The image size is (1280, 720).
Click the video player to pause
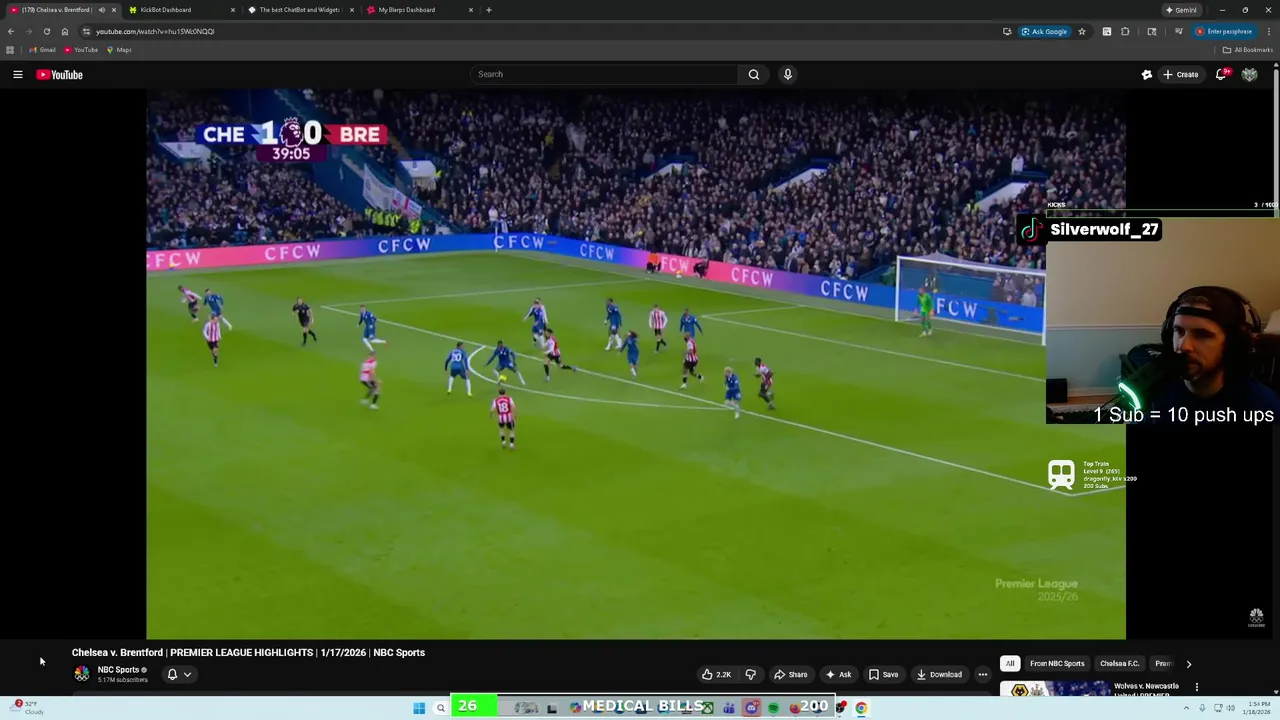636,364
